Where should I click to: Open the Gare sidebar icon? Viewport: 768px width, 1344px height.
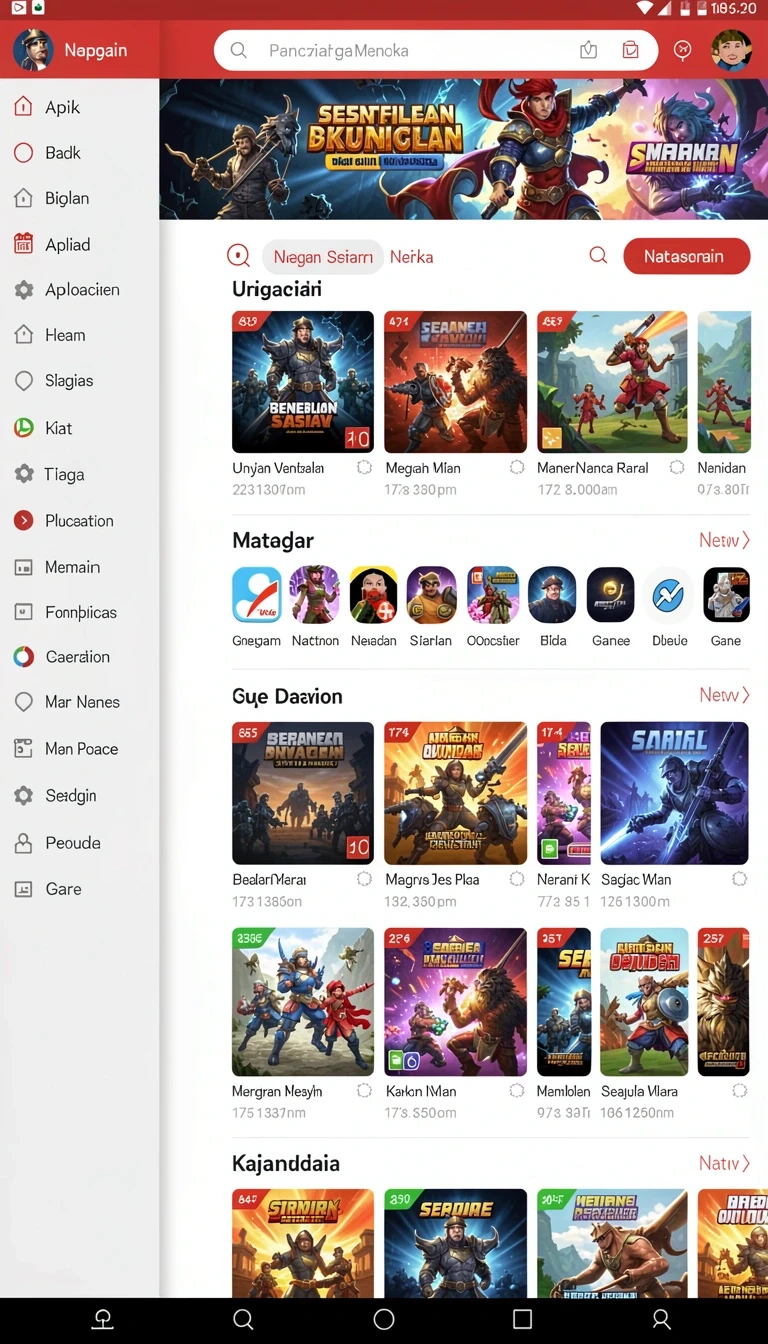click(x=23, y=889)
